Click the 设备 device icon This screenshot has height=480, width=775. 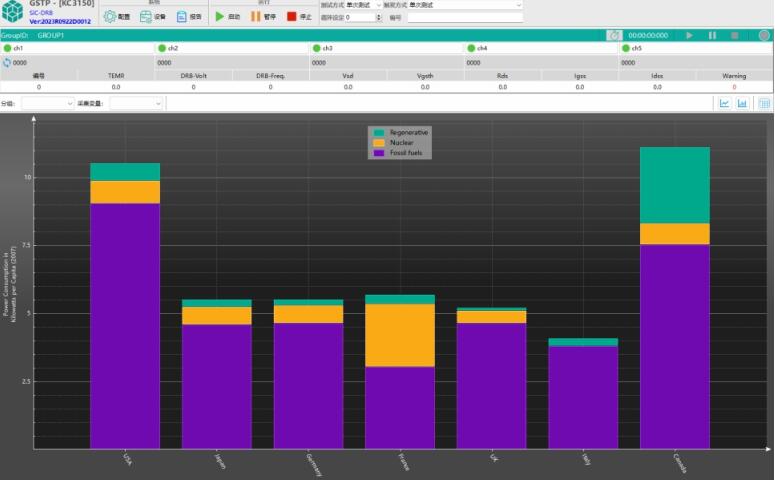pos(146,17)
